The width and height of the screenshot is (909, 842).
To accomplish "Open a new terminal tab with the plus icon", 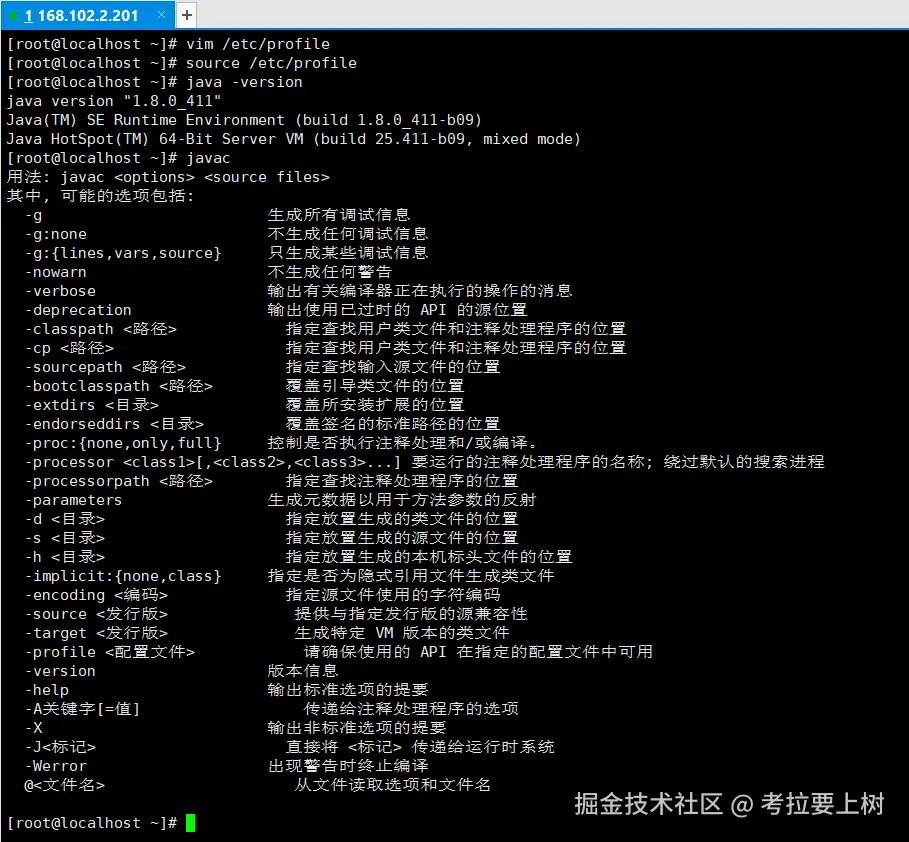I will [186, 15].
